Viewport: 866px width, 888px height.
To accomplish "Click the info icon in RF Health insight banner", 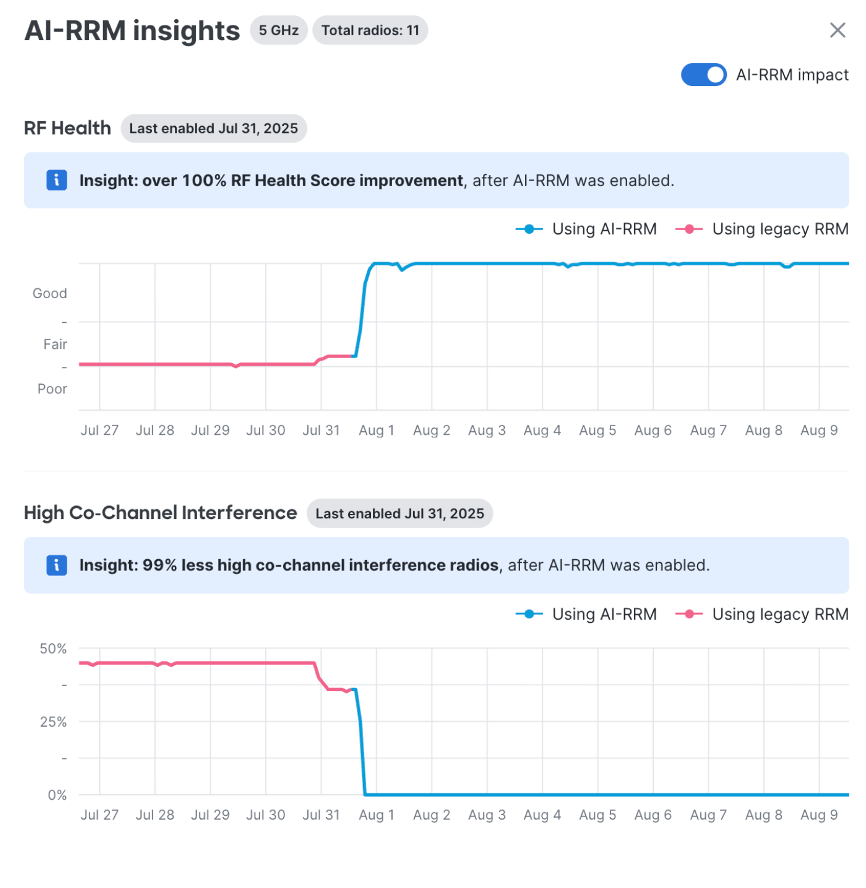I will (57, 180).
